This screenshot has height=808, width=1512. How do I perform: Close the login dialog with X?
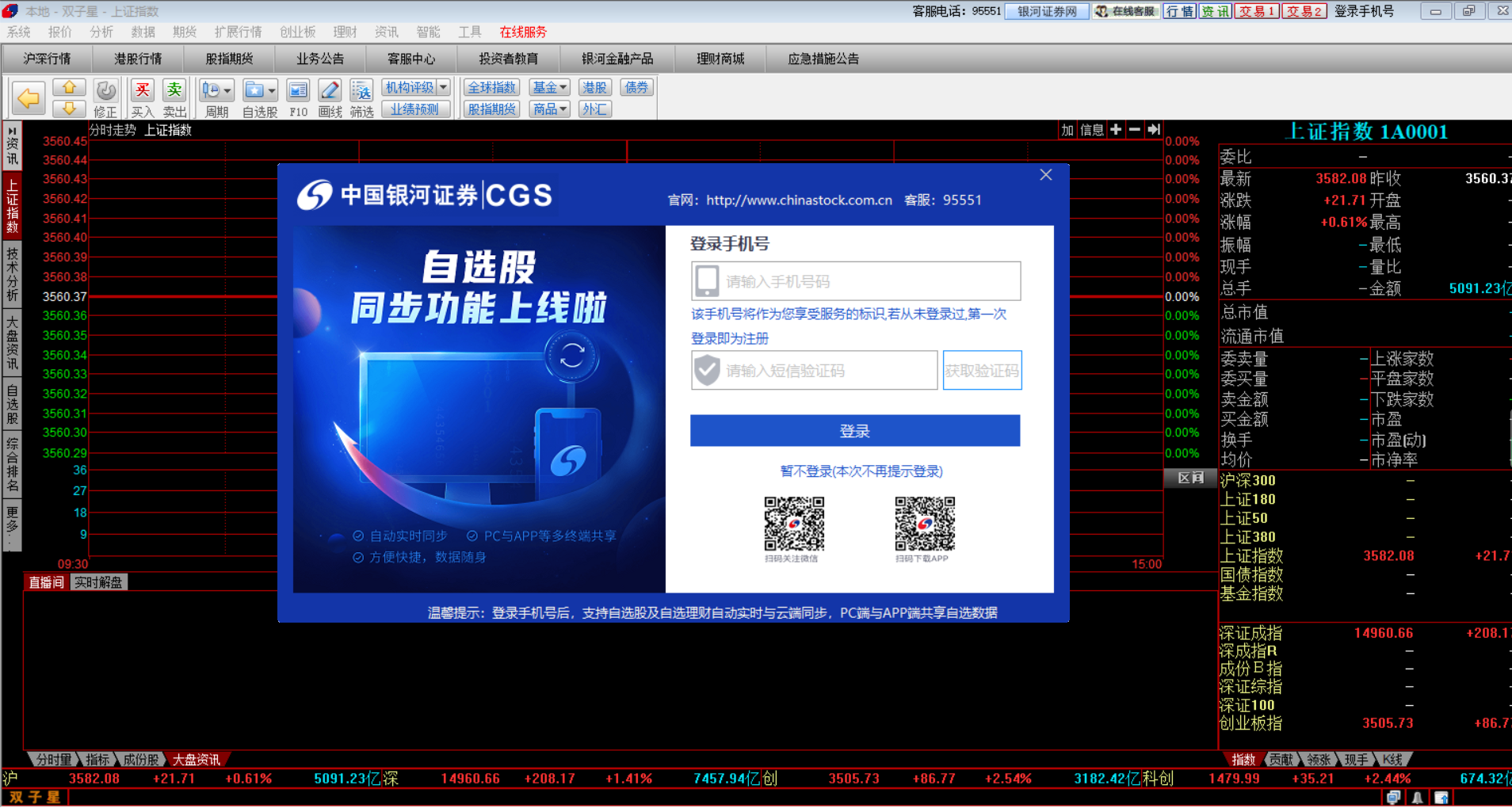click(x=1046, y=175)
